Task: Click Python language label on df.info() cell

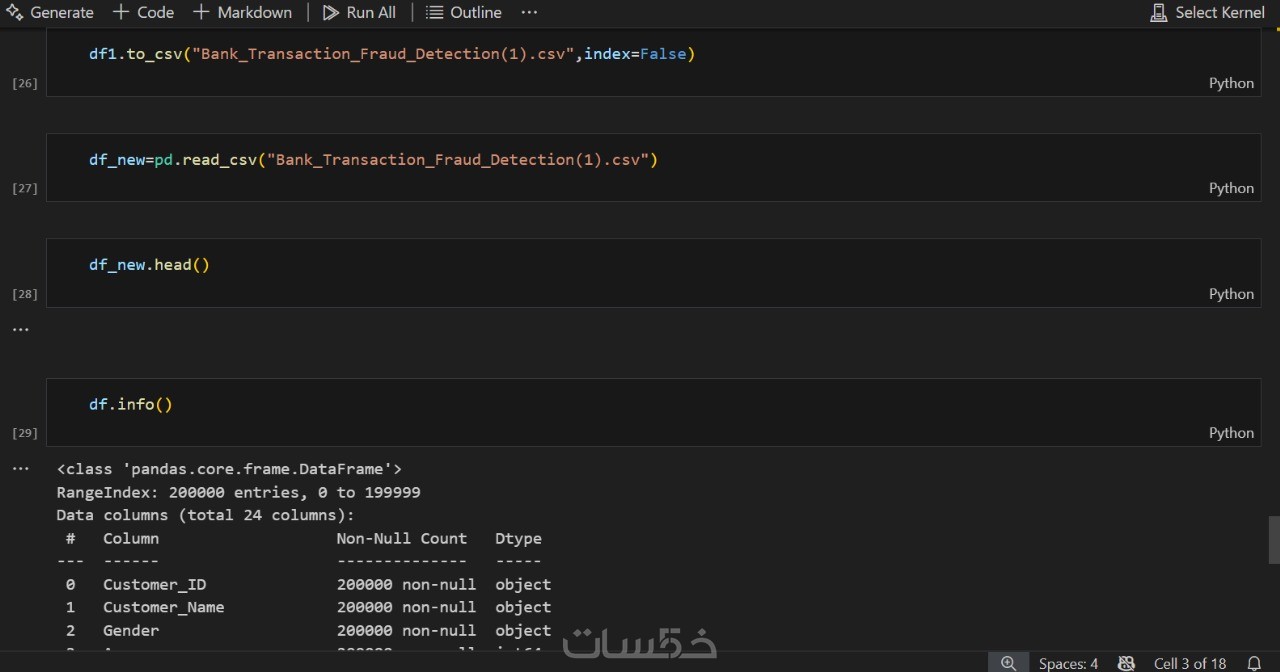Action: [1231, 432]
